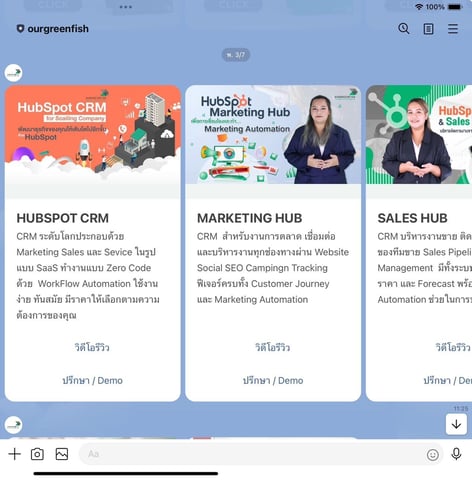Tap the plus attachment icon

(x=14, y=454)
